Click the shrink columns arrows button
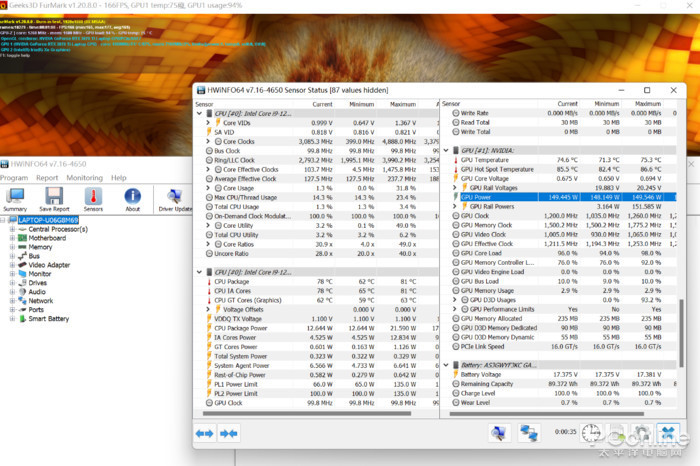 228,433
